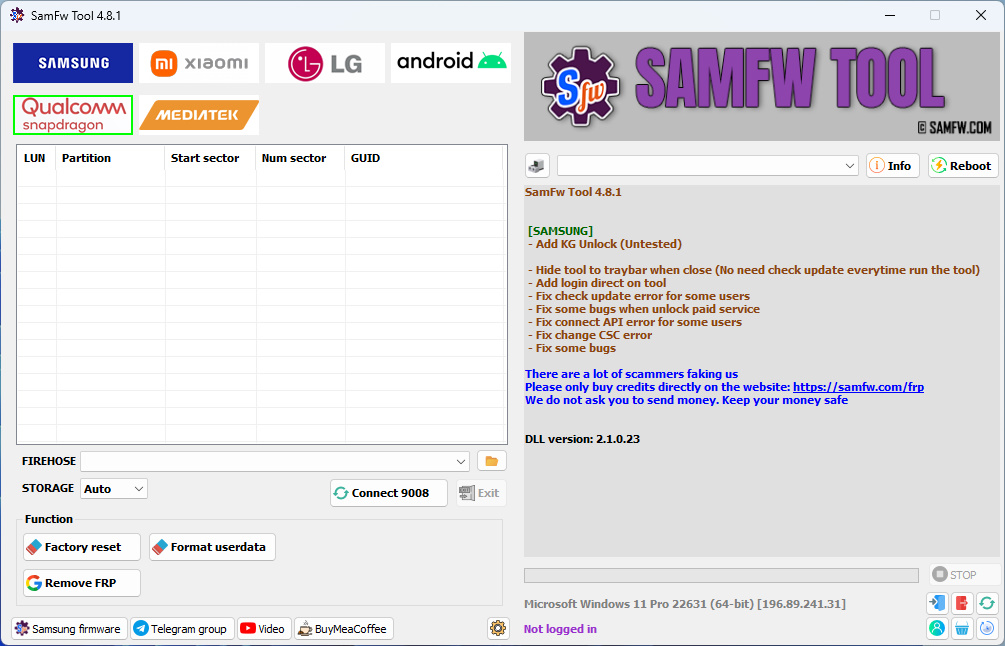The height and width of the screenshot is (646, 1005).
Task: Click the device manager icon button
Action: click(x=537, y=165)
